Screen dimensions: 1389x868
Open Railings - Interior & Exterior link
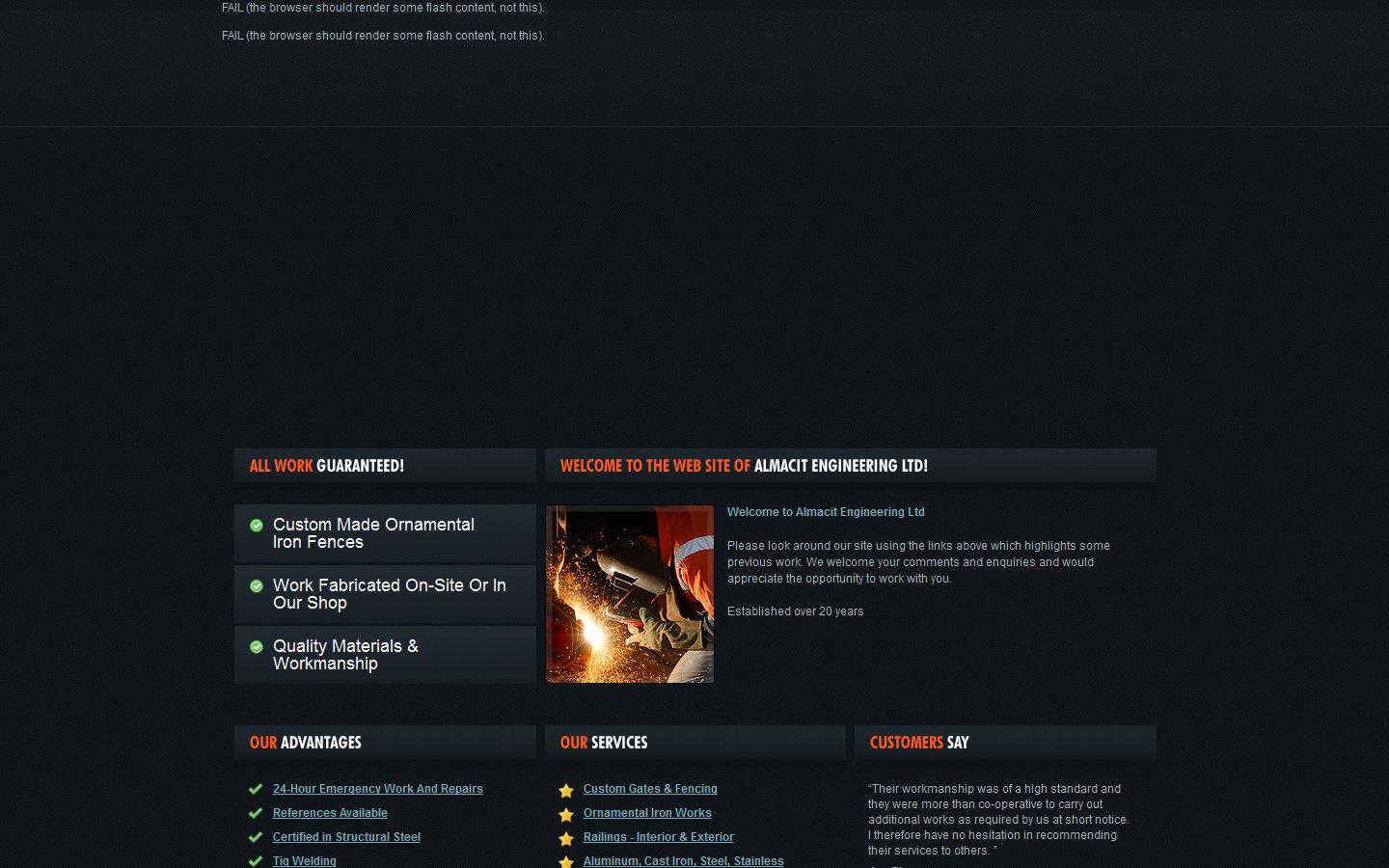point(658,837)
